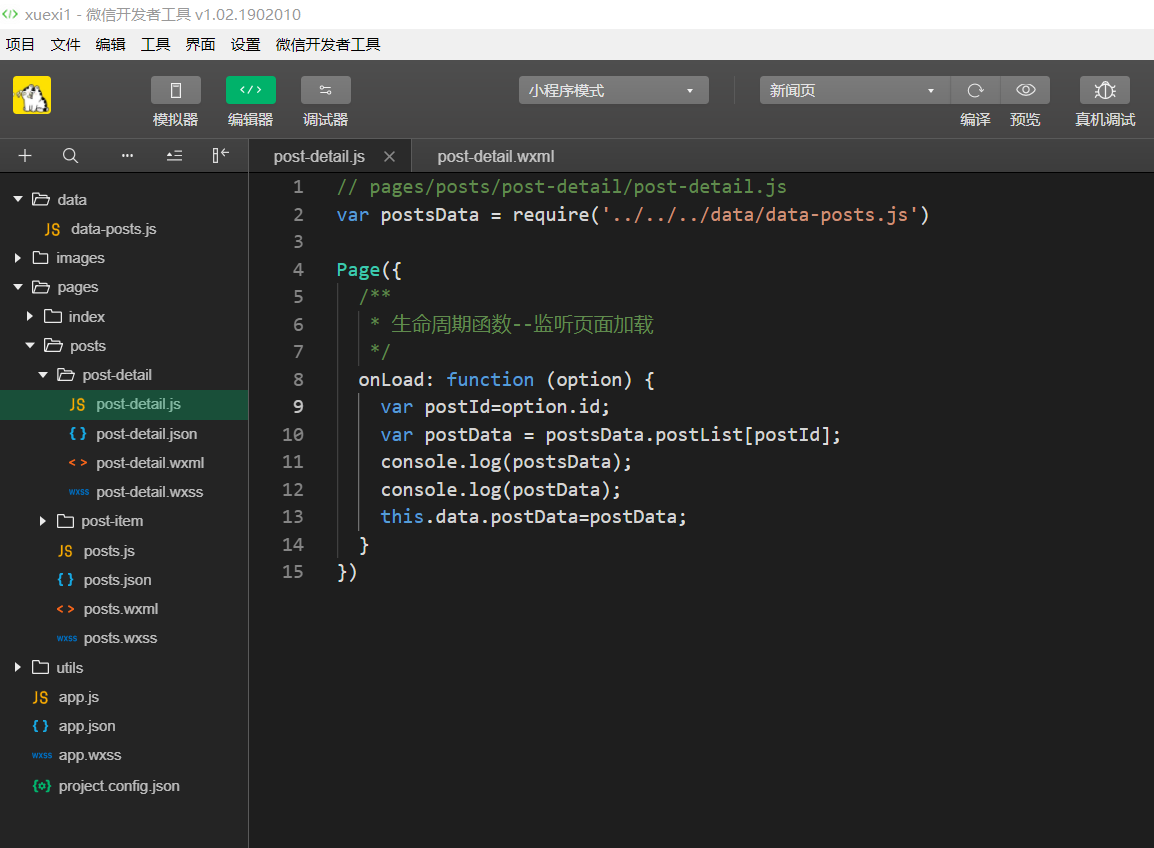The image size is (1154, 848).
Task: Click the plus icon to add file
Action: coord(25,155)
